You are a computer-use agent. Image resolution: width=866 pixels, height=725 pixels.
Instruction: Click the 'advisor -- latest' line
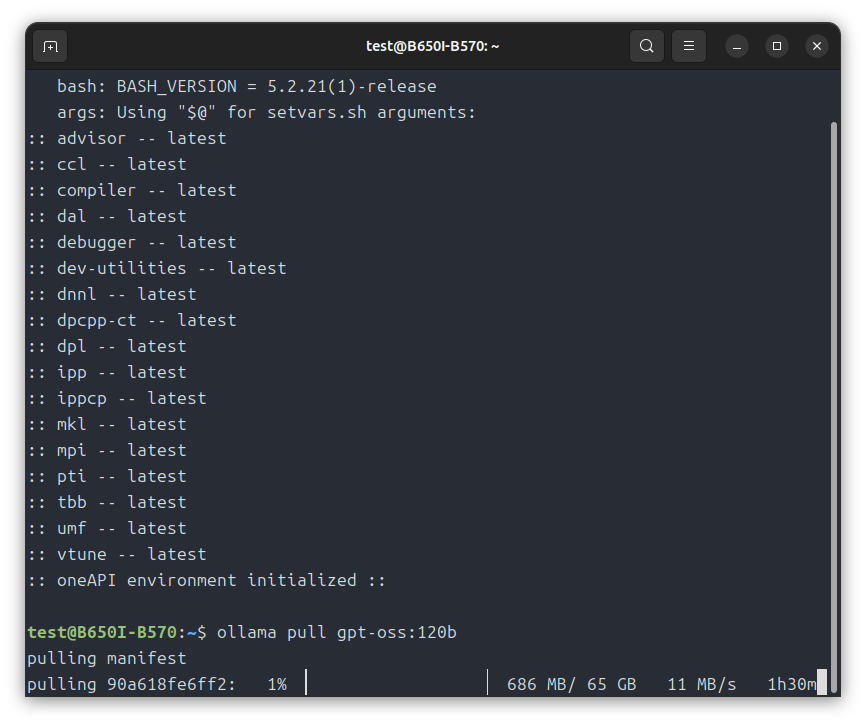click(127, 139)
